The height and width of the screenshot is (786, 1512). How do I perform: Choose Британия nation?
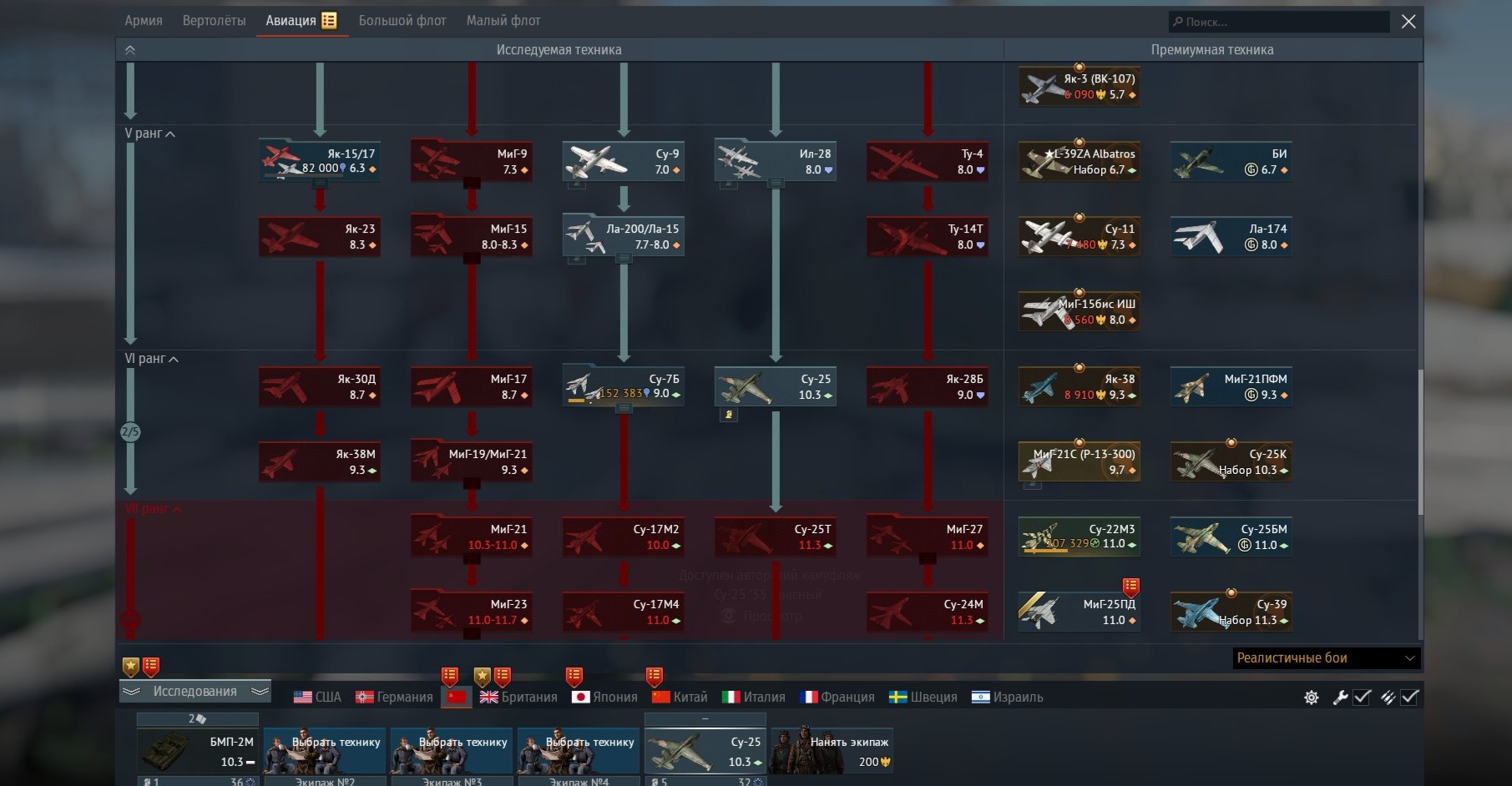click(518, 697)
